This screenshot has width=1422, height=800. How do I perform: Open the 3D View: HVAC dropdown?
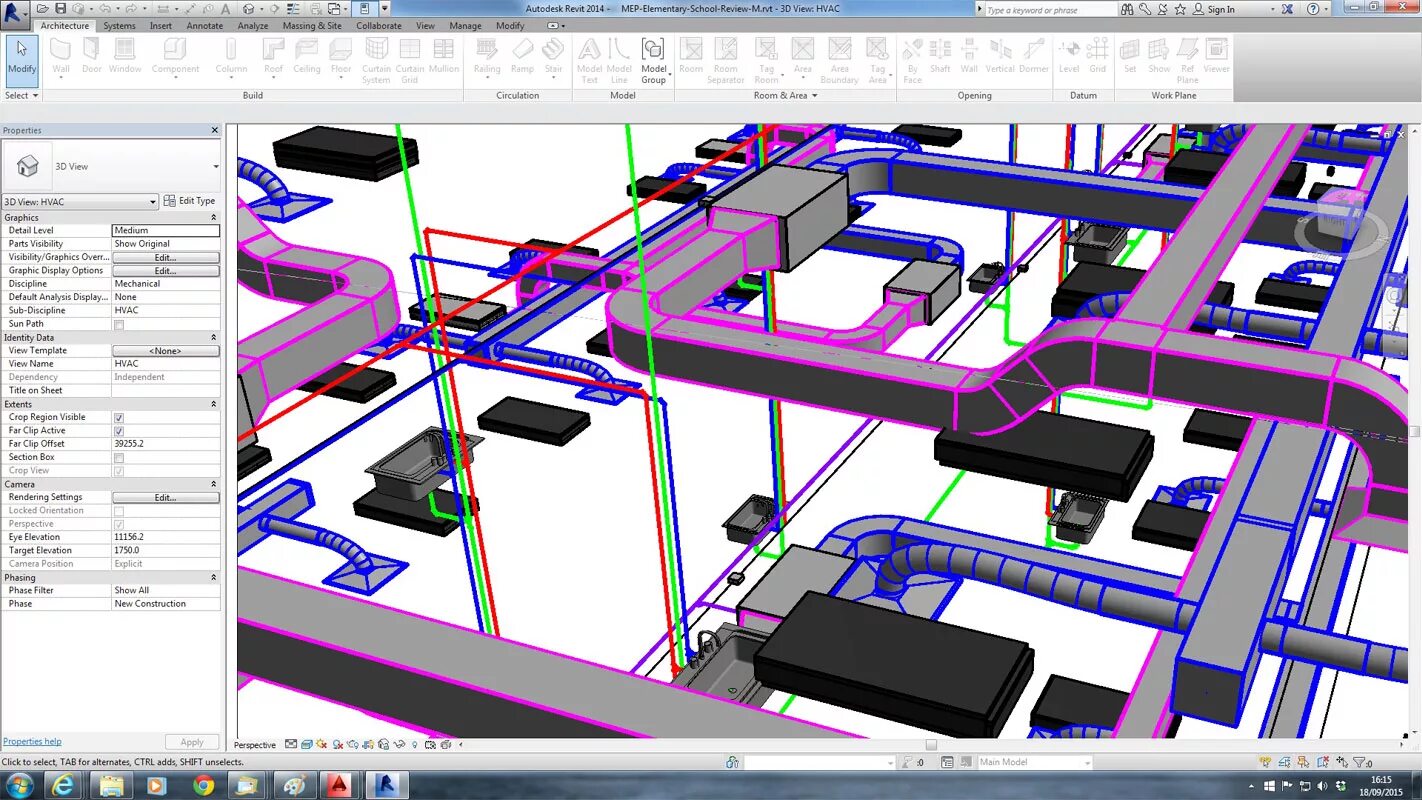click(80, 202)
